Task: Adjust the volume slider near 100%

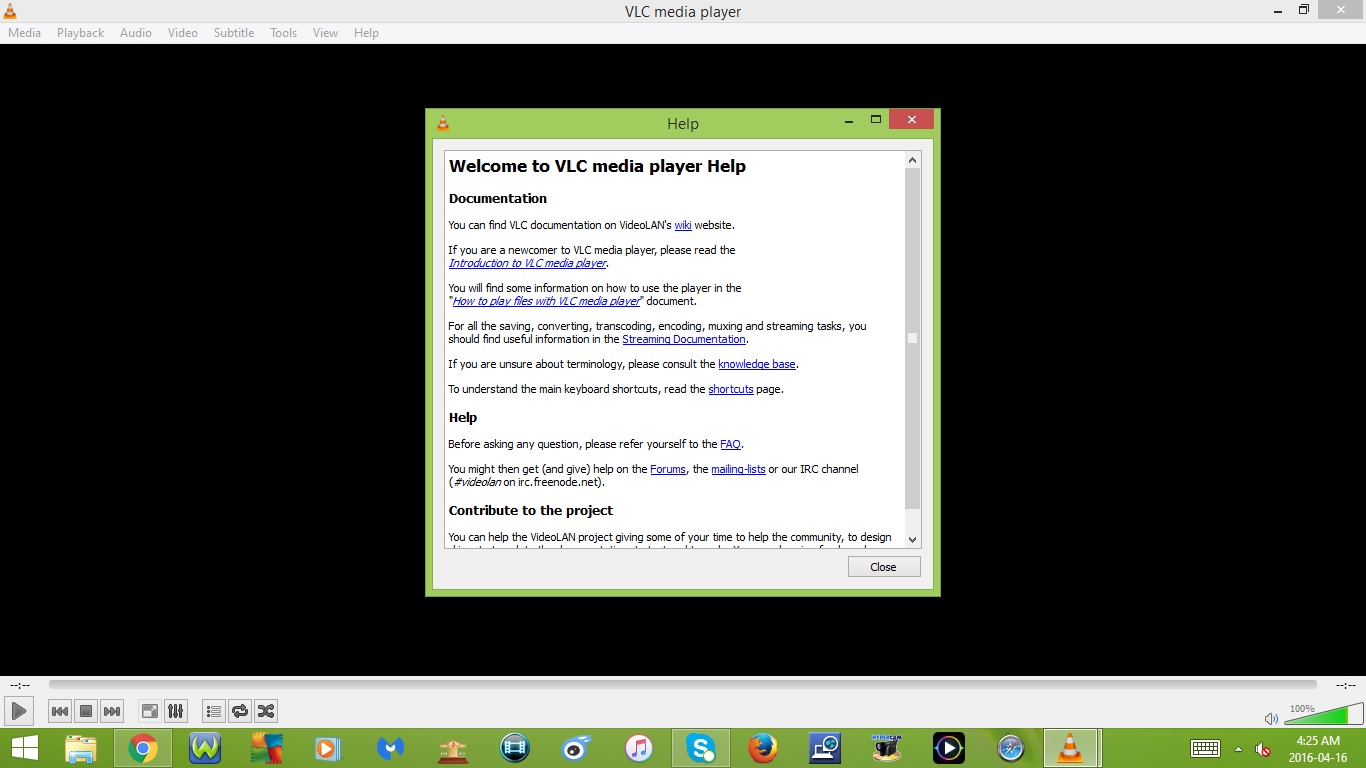Action: pyautogui.click(x=1323, y=714)
